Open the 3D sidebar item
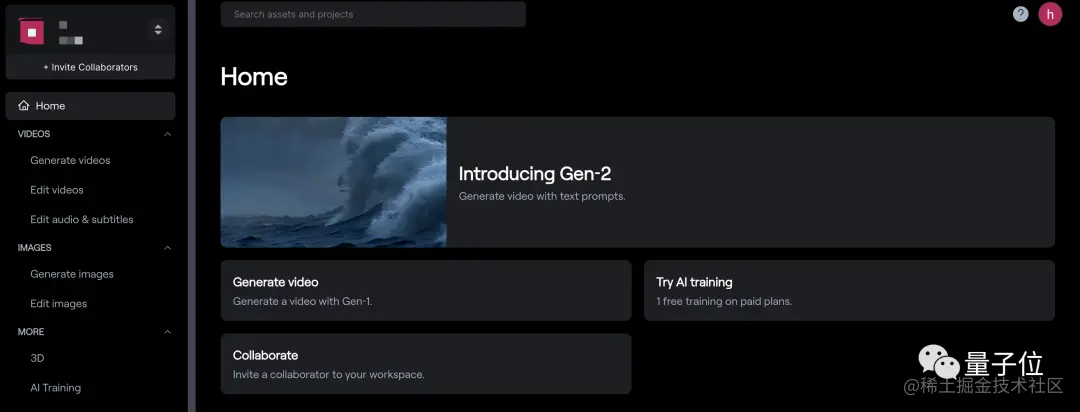The width and height of the screenshot is (1080, 412). pyautogui.click(x=37, y=358)
